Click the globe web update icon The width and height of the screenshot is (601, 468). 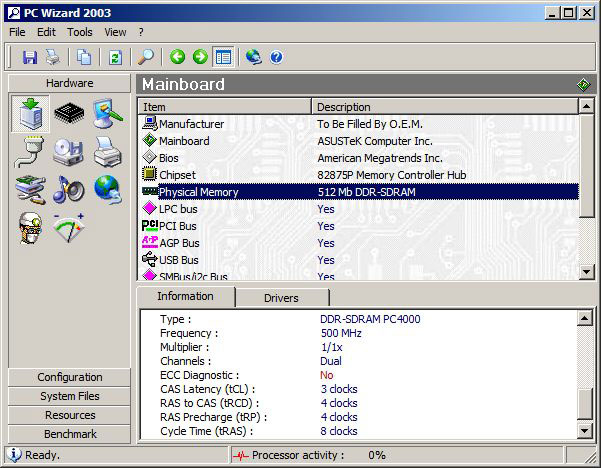click(x=253, y=57)
